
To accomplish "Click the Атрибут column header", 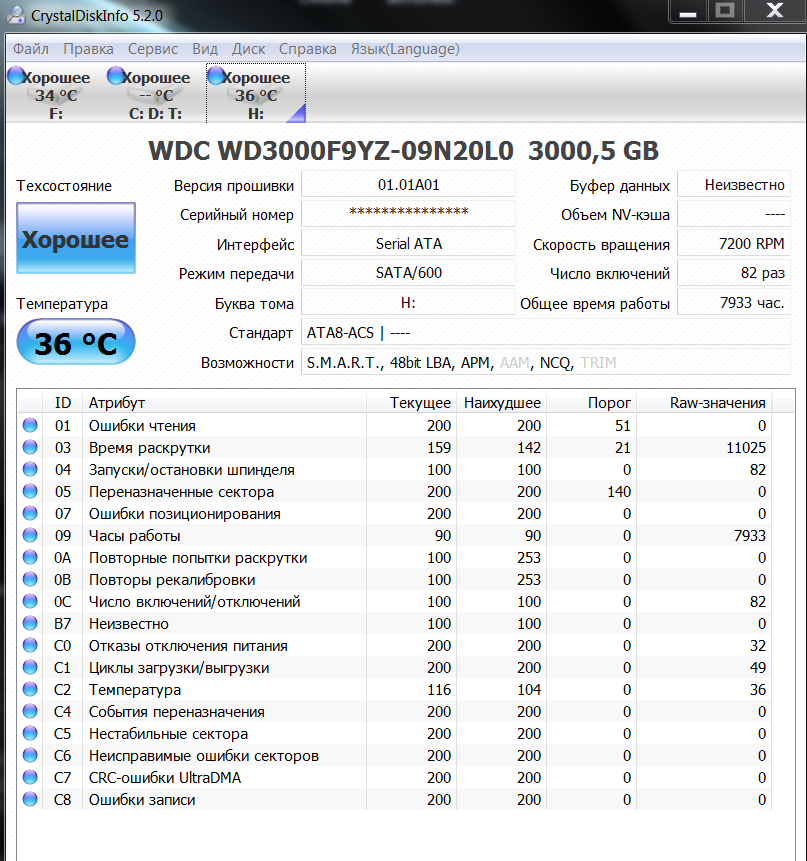I will click(224, 402).
